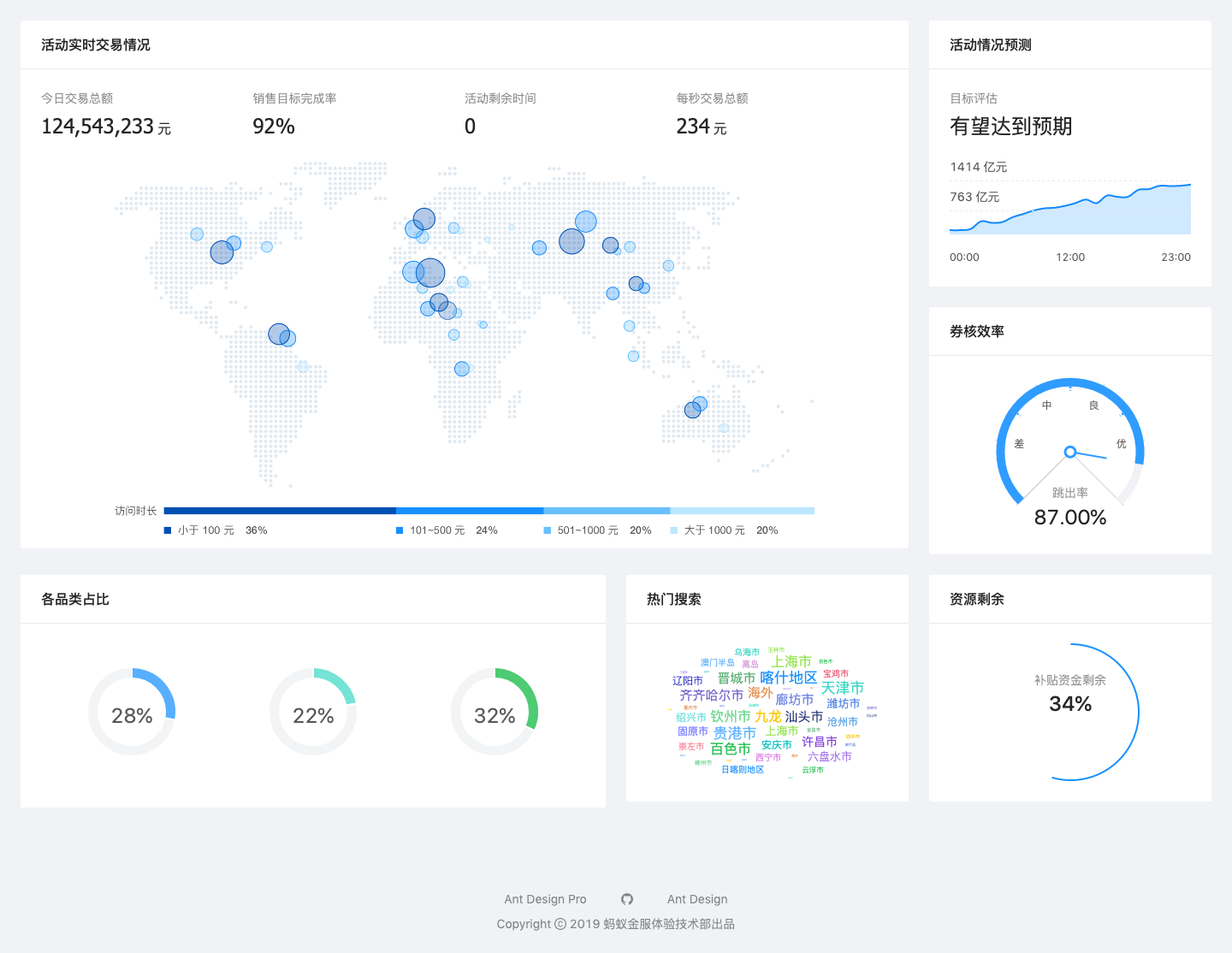Image resolution: width=1232 pixels, height=953 pixels.
Task: Click the 234 元 per-second total value
Action: [x=702, y=127]
